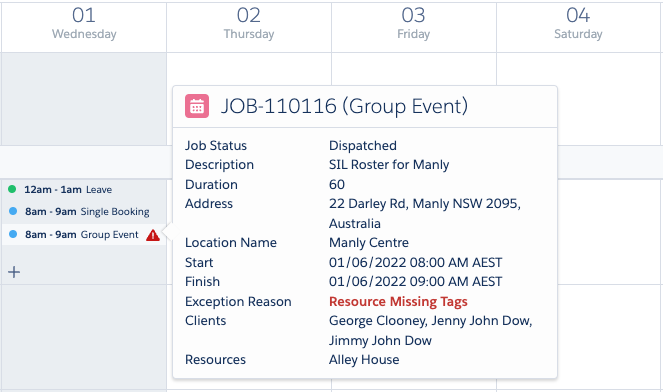The height and width of the screenshot is (392, 663).
Task: Click the pink calendar icon beside JOB-110116
Action: coord(197,106)
